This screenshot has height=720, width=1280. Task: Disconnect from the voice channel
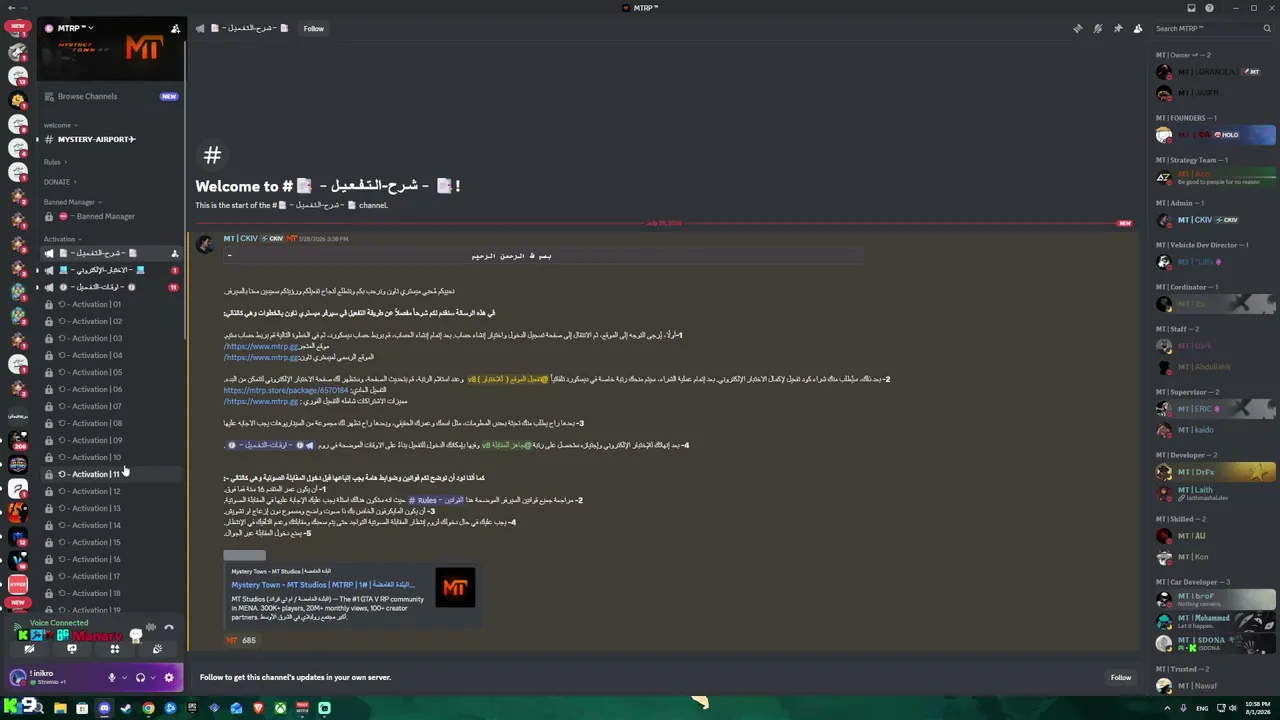169,628
